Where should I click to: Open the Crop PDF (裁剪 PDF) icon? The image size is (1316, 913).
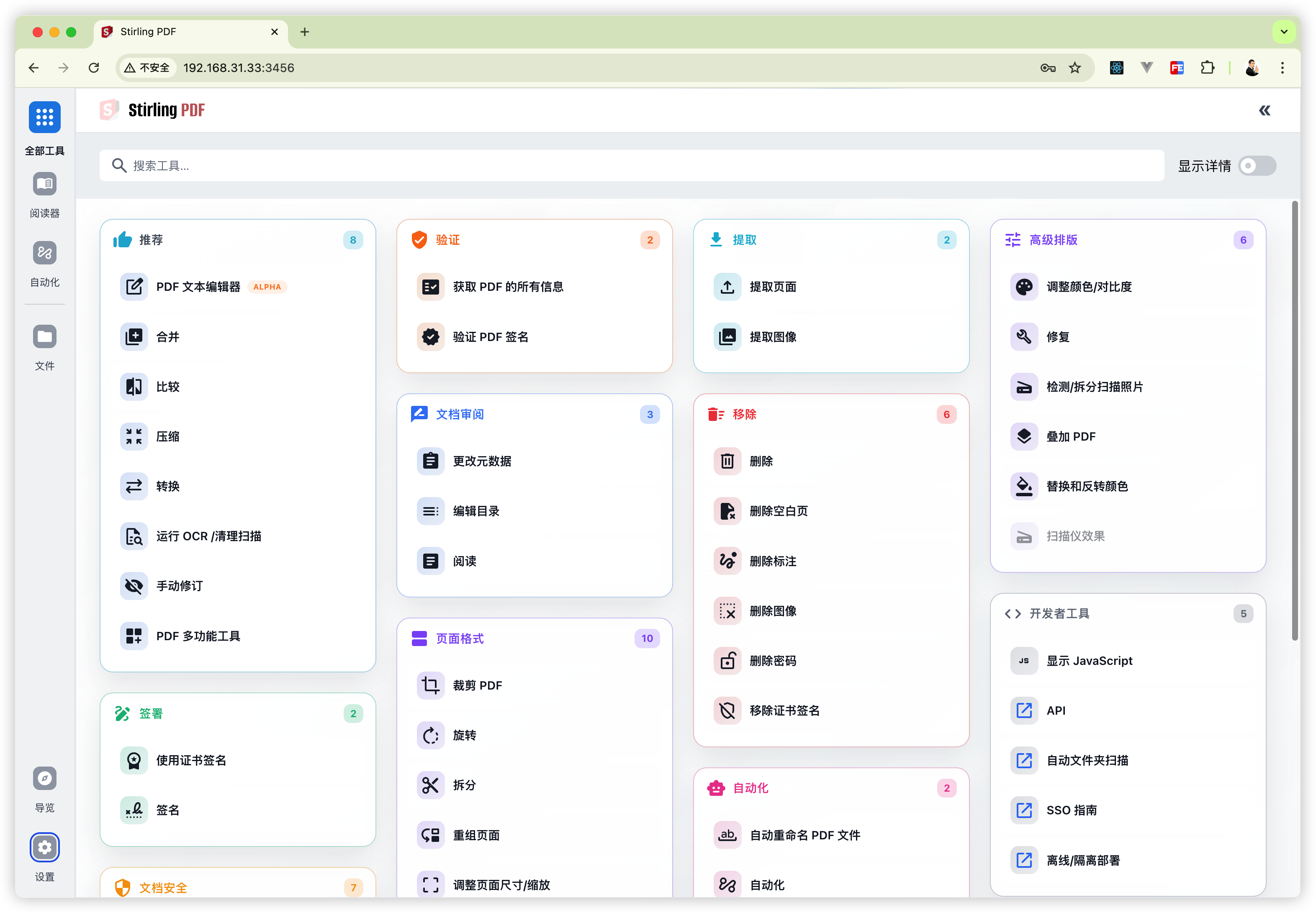click(x=430, y=685)
